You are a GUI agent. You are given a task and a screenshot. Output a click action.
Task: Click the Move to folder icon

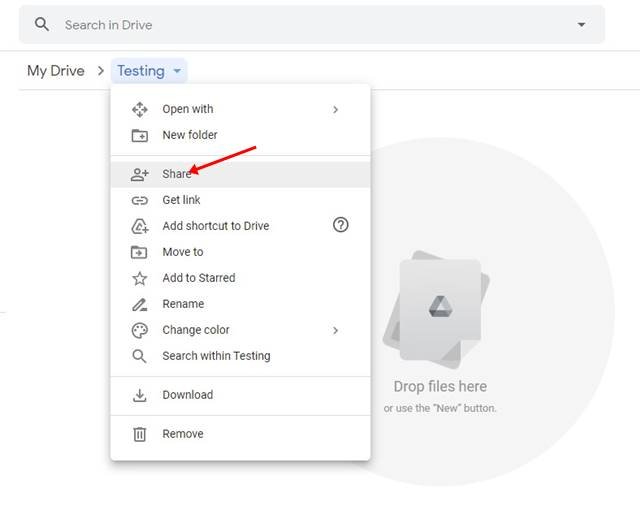pyautogui.click(x=139, y=252)
